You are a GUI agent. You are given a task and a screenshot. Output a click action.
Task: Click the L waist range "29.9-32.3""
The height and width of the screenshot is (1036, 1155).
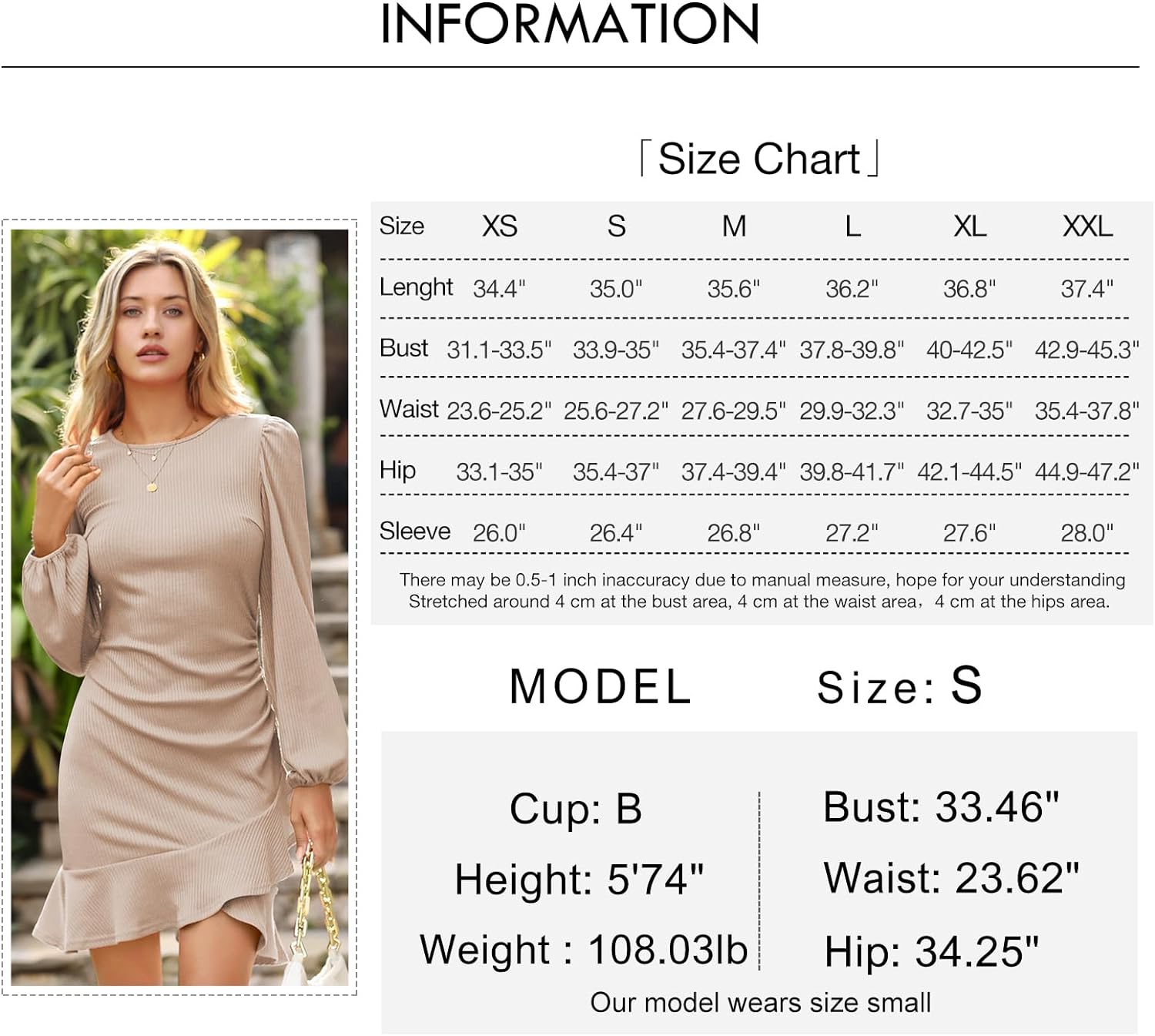click(852, 411)
